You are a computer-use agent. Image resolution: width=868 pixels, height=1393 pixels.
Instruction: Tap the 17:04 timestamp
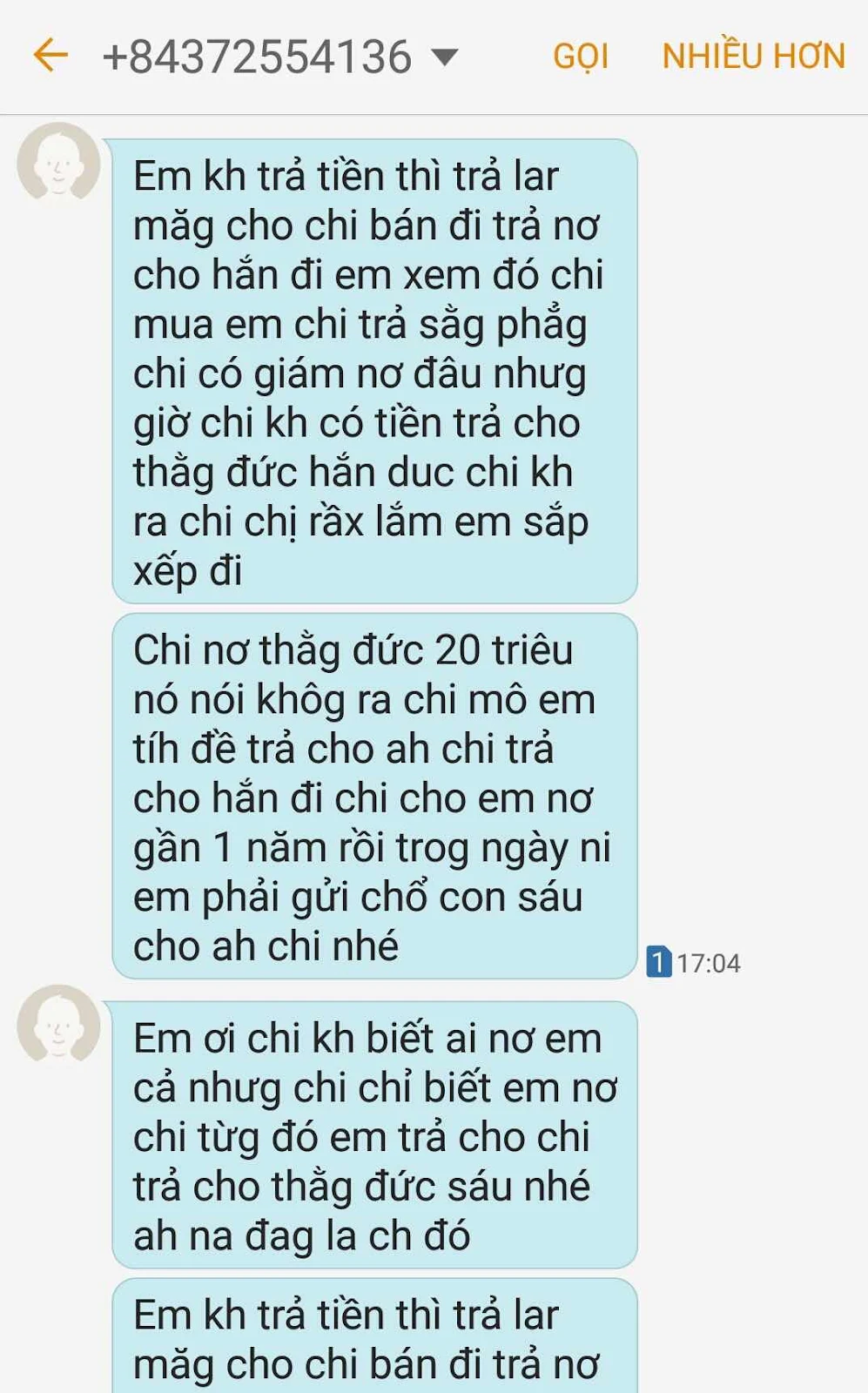709,963
